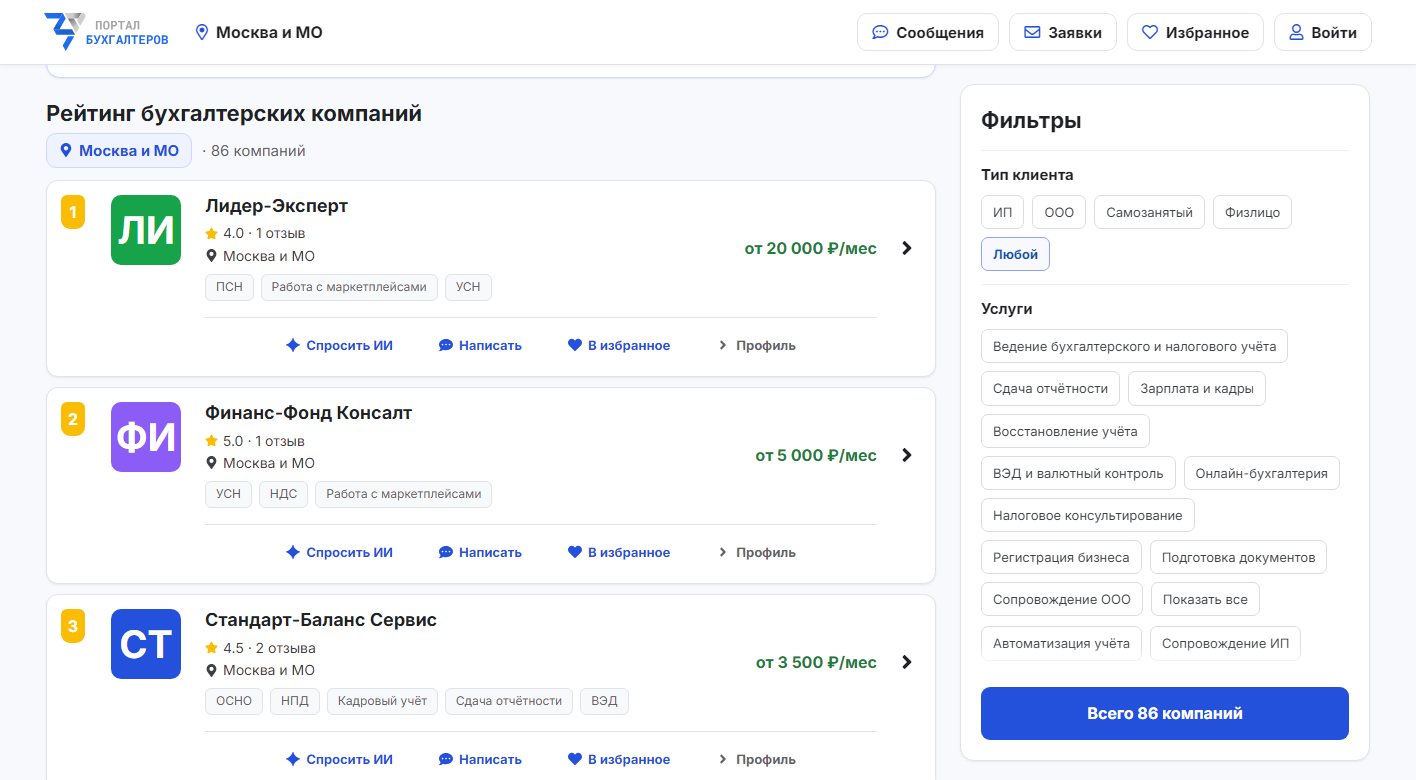Open Заявки in the header
This screenshot has height=780, width=1416.
click(x=1063, y=32)
